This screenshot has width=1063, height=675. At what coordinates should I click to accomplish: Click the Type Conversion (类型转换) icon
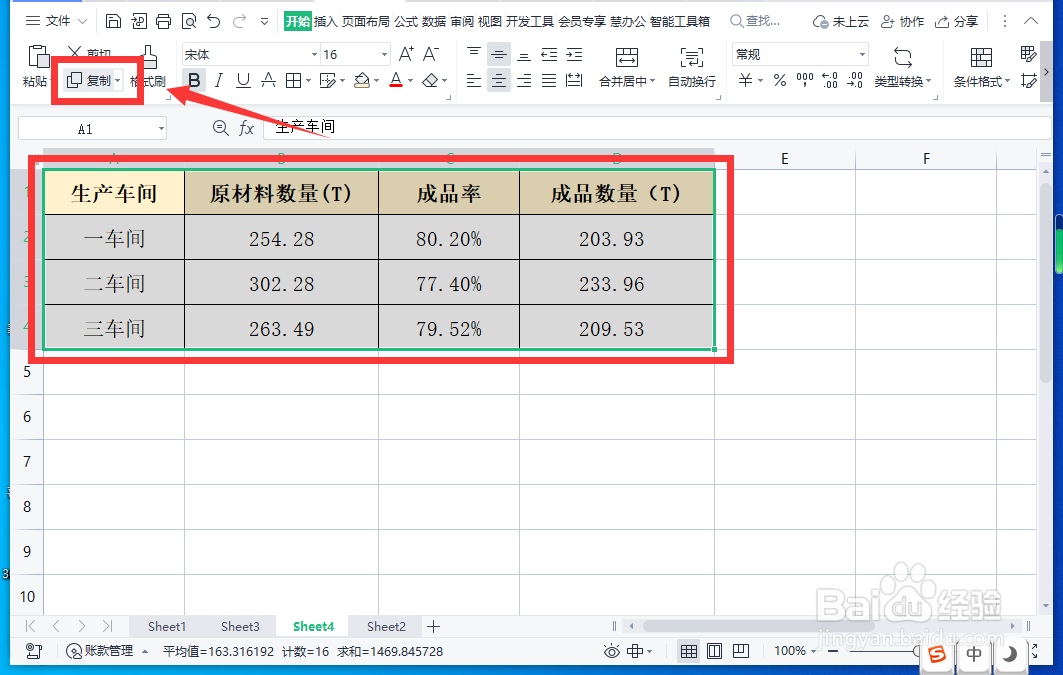(x=903, y=57)
